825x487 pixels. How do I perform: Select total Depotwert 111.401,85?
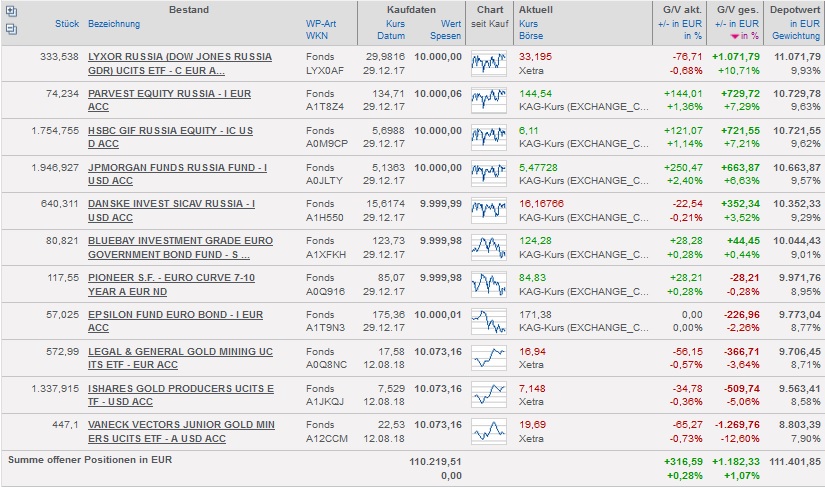point(795,461)
